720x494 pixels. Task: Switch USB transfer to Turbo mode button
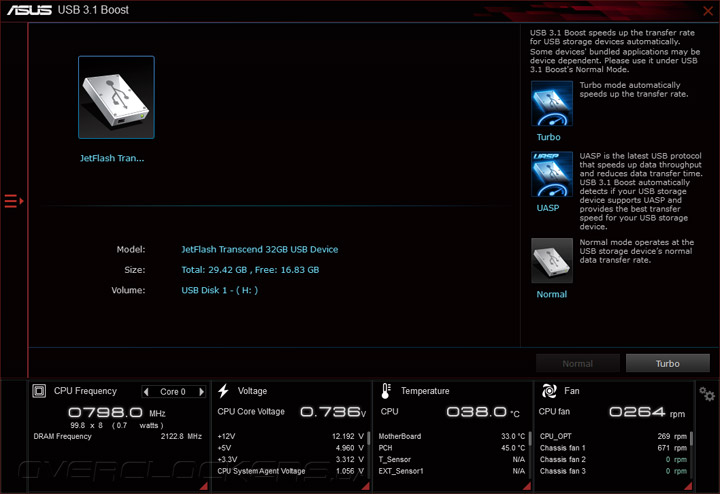tap(667, 363)
